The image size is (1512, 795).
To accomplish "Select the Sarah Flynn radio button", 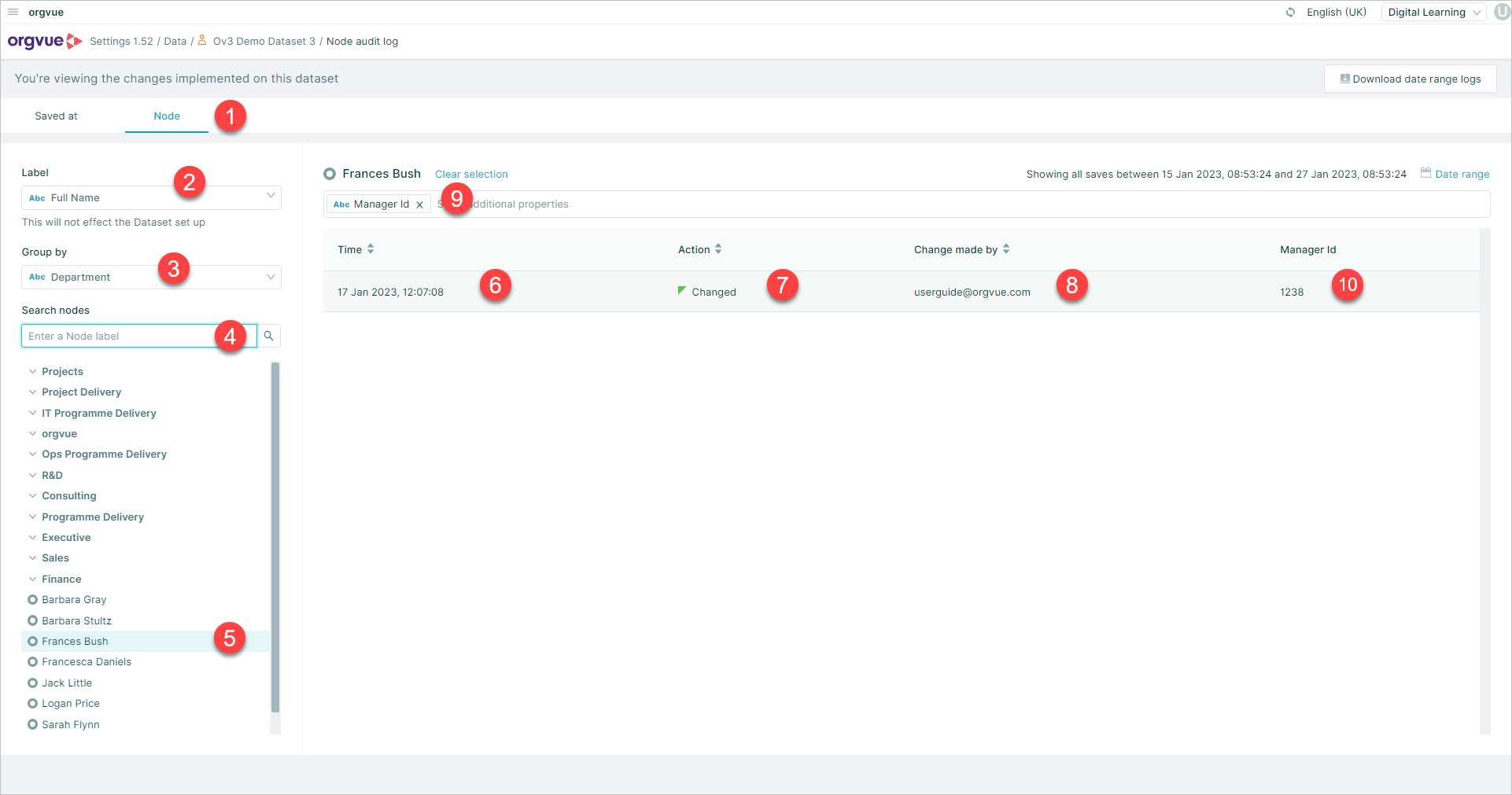I will (x=32, y=724).
